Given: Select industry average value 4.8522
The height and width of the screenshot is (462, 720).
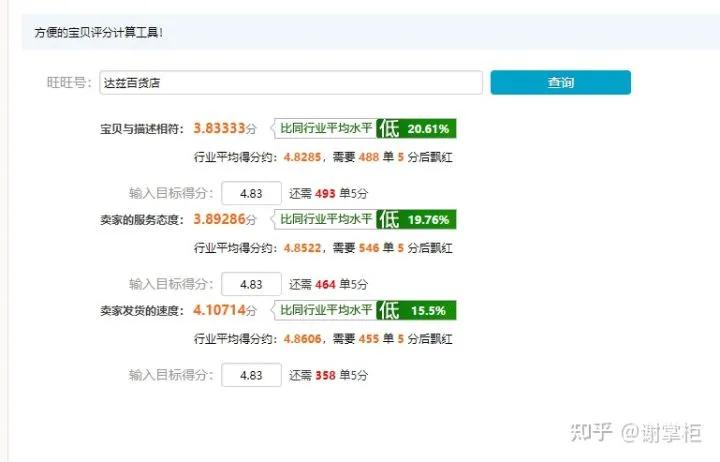Looking at the screenshot, I should 302,248.
